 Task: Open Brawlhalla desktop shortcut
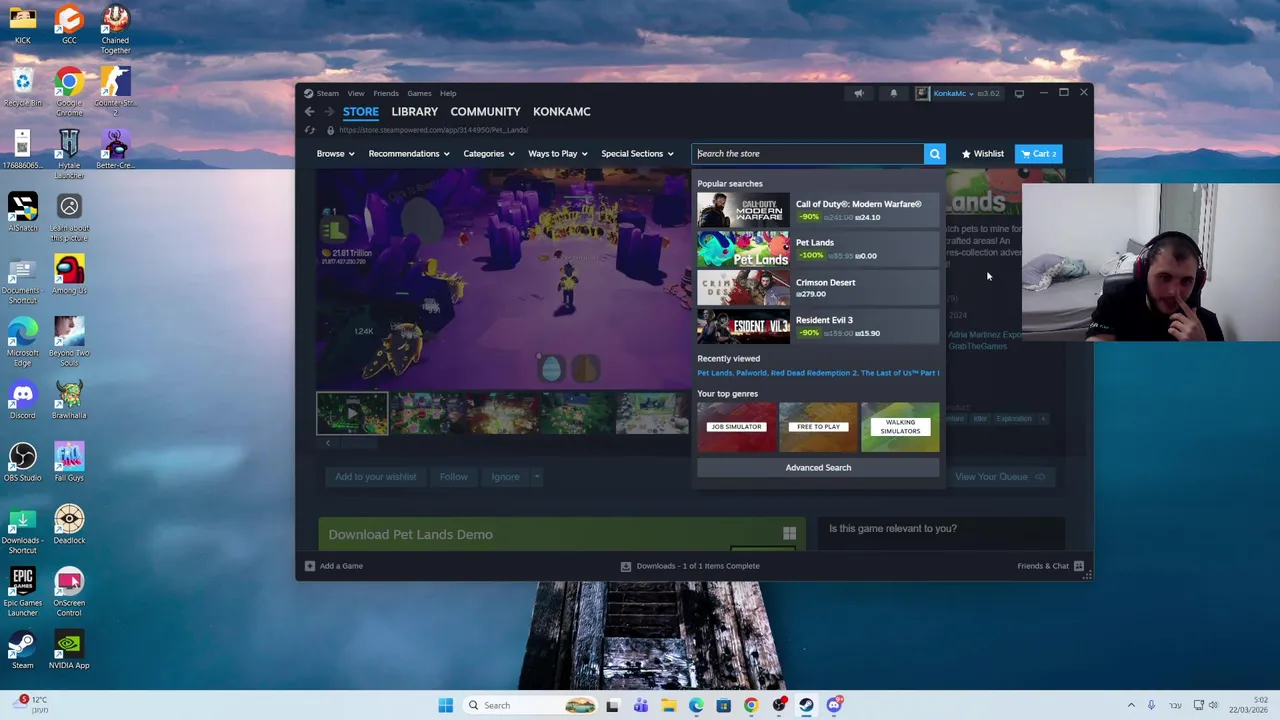(x=69, y=400)
